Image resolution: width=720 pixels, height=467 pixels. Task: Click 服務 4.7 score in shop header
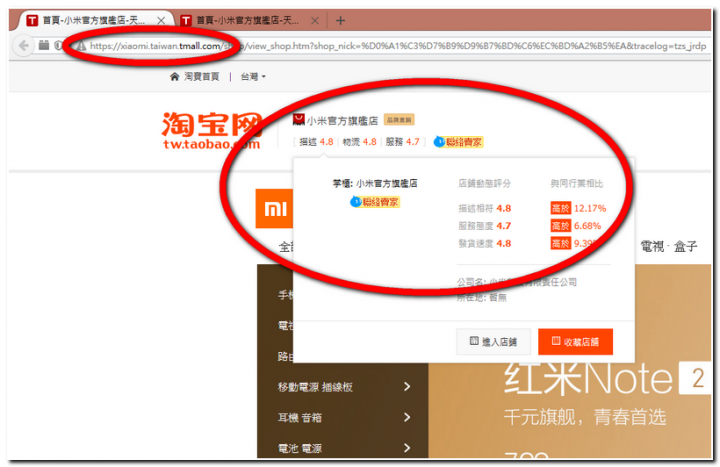pos(403,142)
